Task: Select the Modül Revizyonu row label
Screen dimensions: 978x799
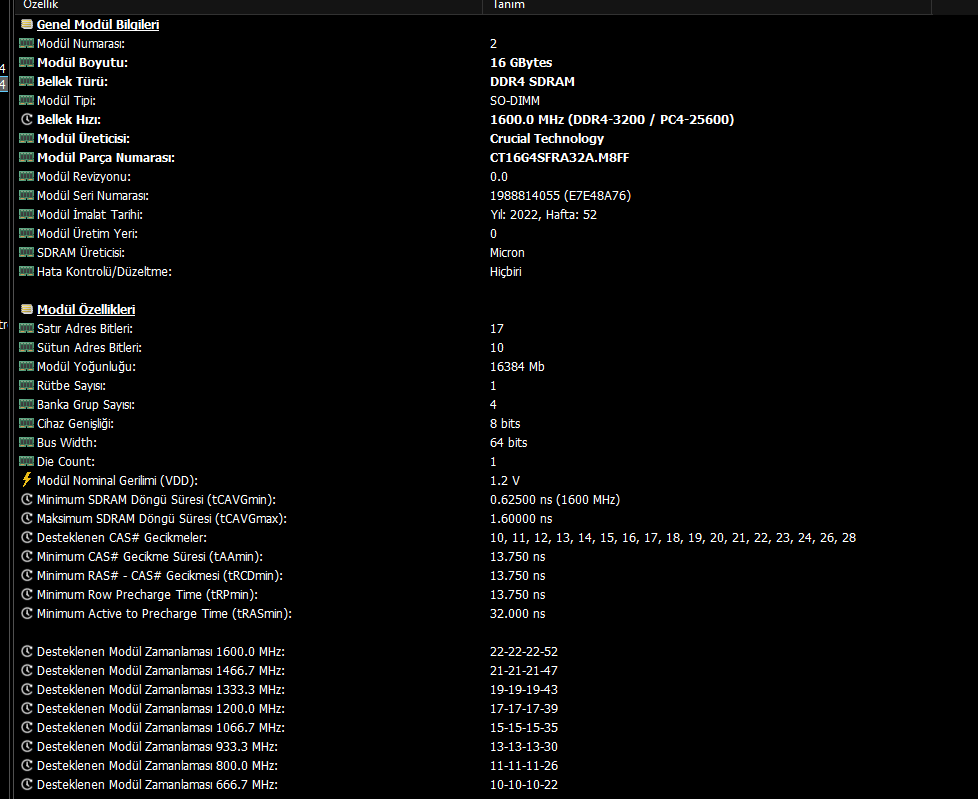Action: point(84,177)
